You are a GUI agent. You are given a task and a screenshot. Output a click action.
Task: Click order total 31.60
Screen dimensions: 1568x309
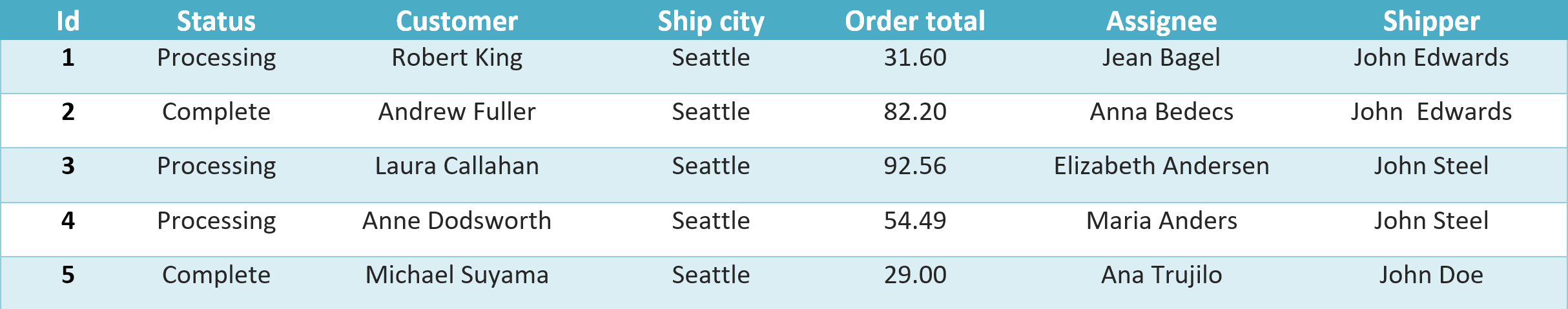click(914, 58)
